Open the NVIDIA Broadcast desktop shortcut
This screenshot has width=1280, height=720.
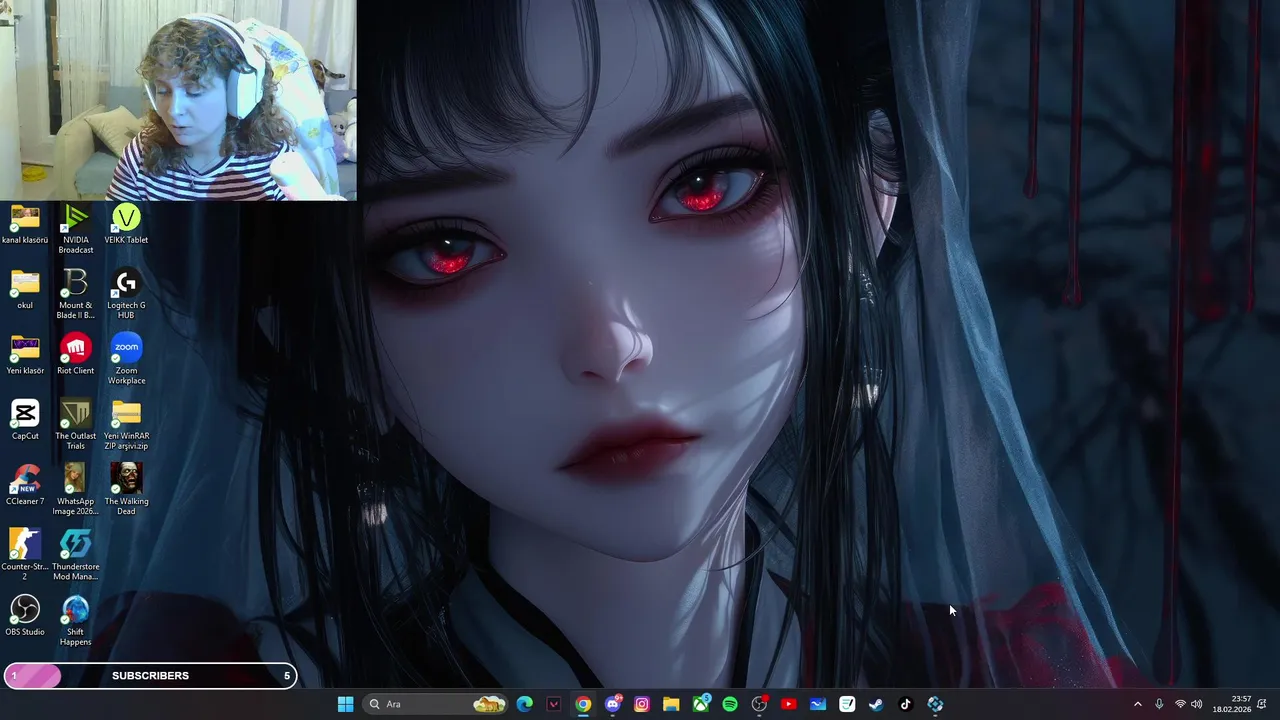(x=76, y=228)
